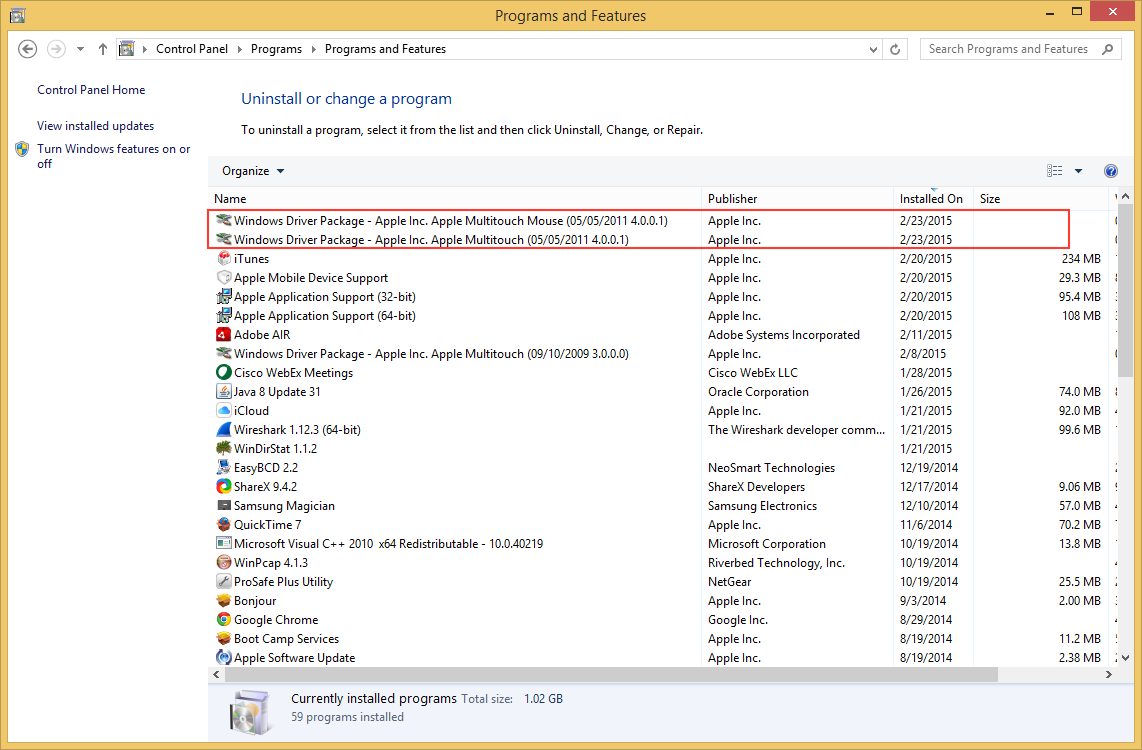Viewport: 1142px width, 750px height.
Task: Select the iCloud icon
Action: [x=224, y=410]
